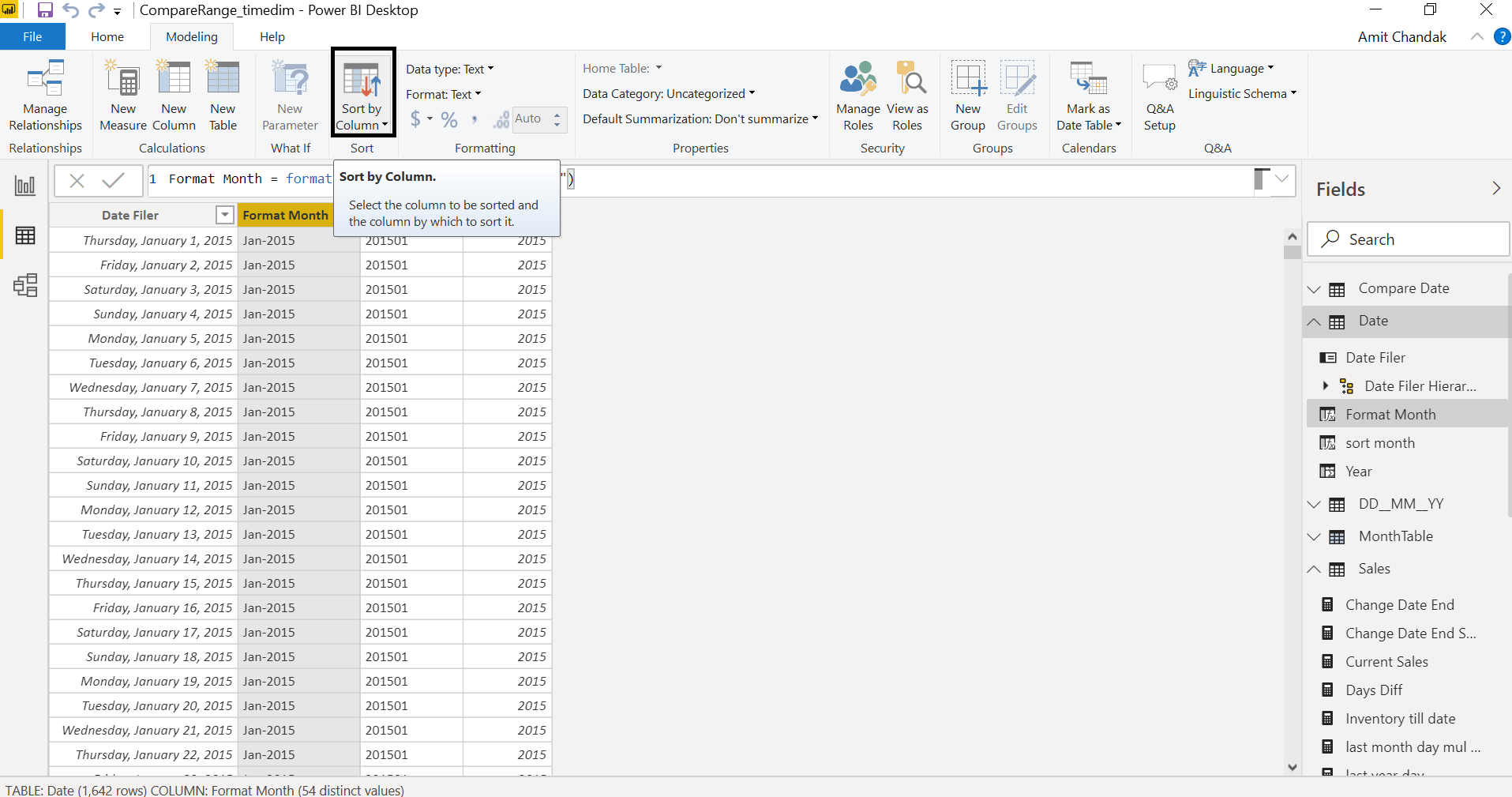The width and height of the screenshot is (1512, 797).
Task: Add a New Column
Action: (x=174, y=95)
